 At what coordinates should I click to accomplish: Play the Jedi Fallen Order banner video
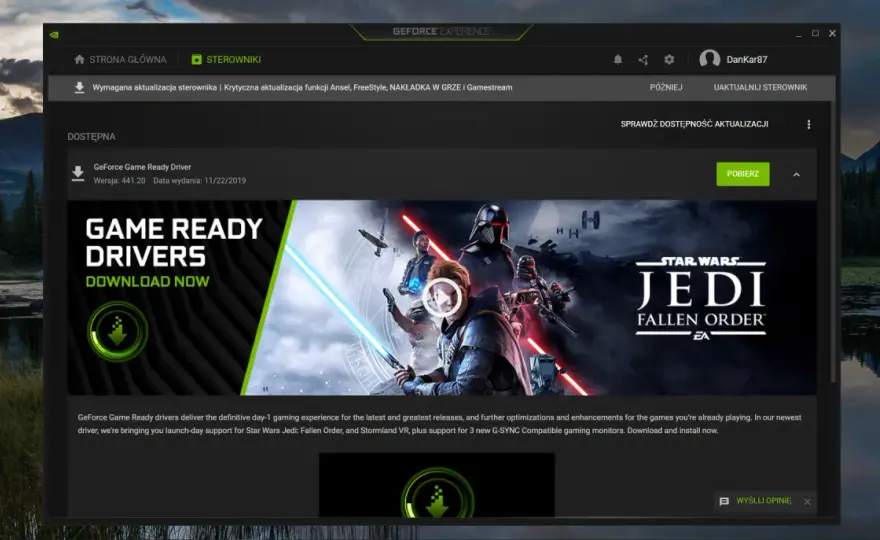442,298
